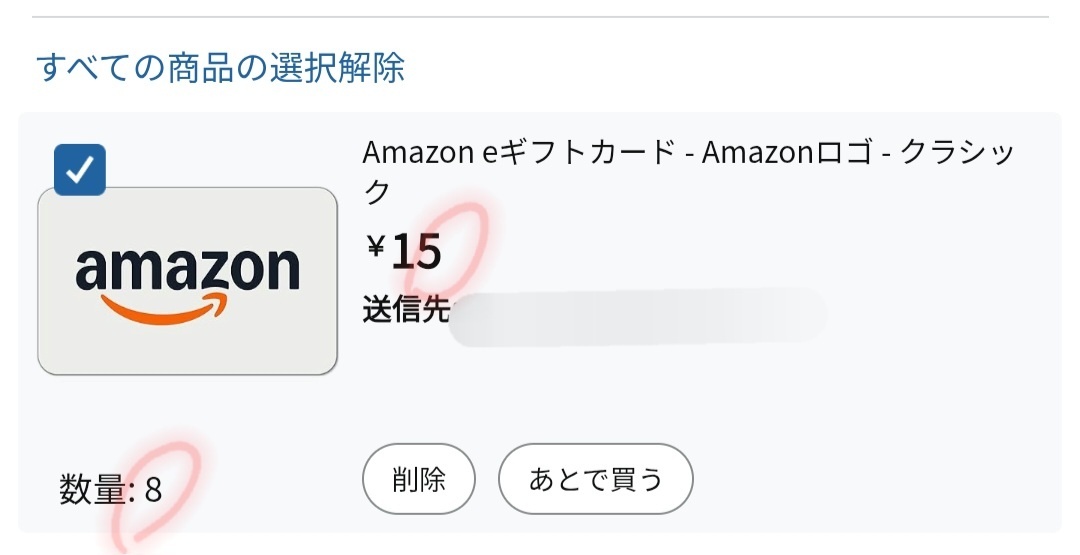Open Amazon eギフトカード product title

[687, 171]
